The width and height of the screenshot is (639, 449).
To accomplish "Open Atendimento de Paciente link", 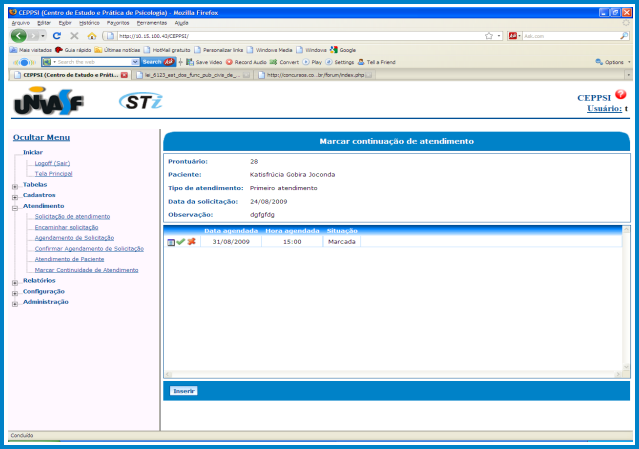I will tap(69, 259).
